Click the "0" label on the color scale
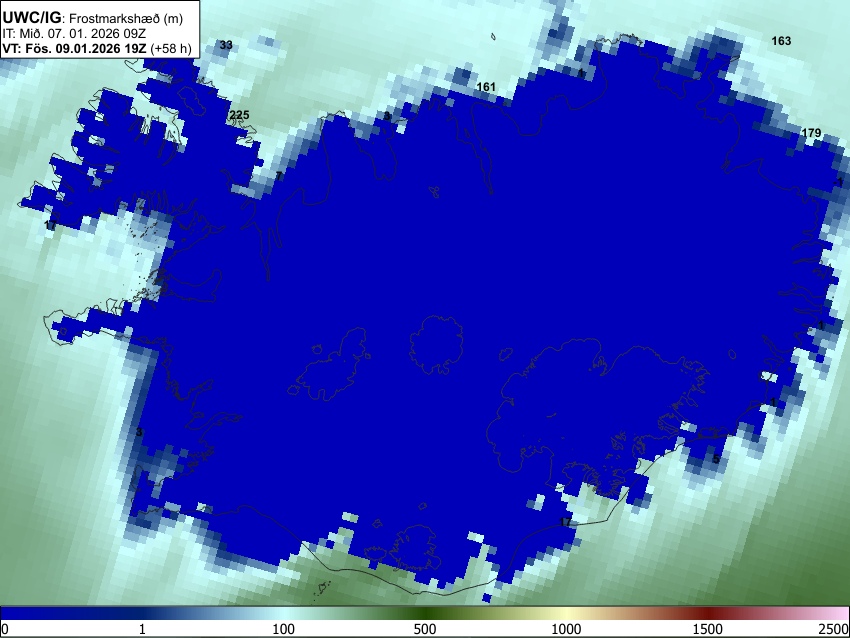 coord(5,629)
